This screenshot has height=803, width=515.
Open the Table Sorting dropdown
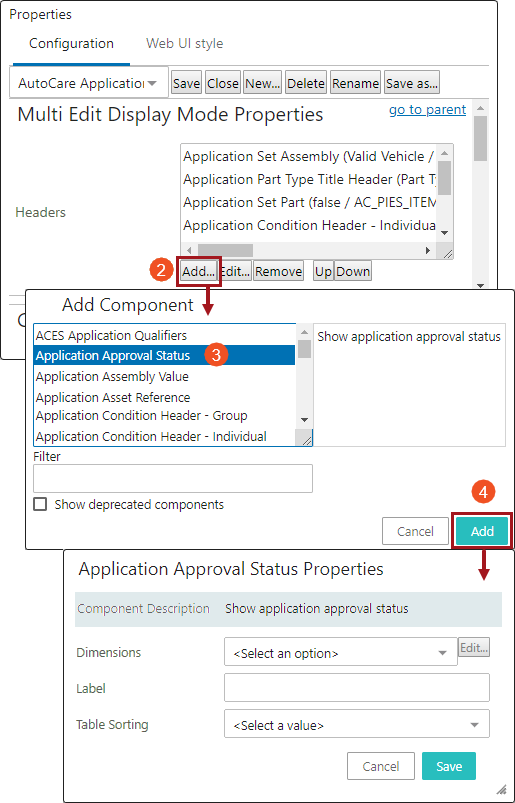pos(357,725)
